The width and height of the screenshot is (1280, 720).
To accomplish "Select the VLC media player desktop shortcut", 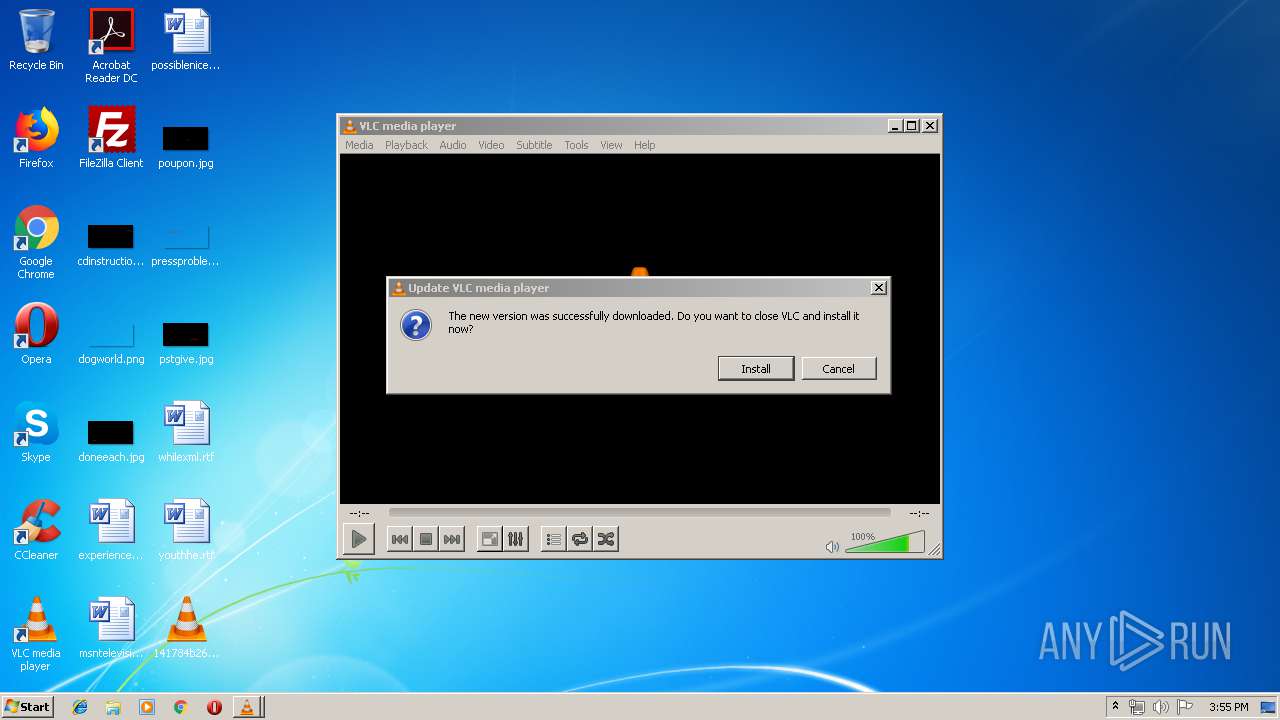I will pyautogui.click(x=36, y=634).
